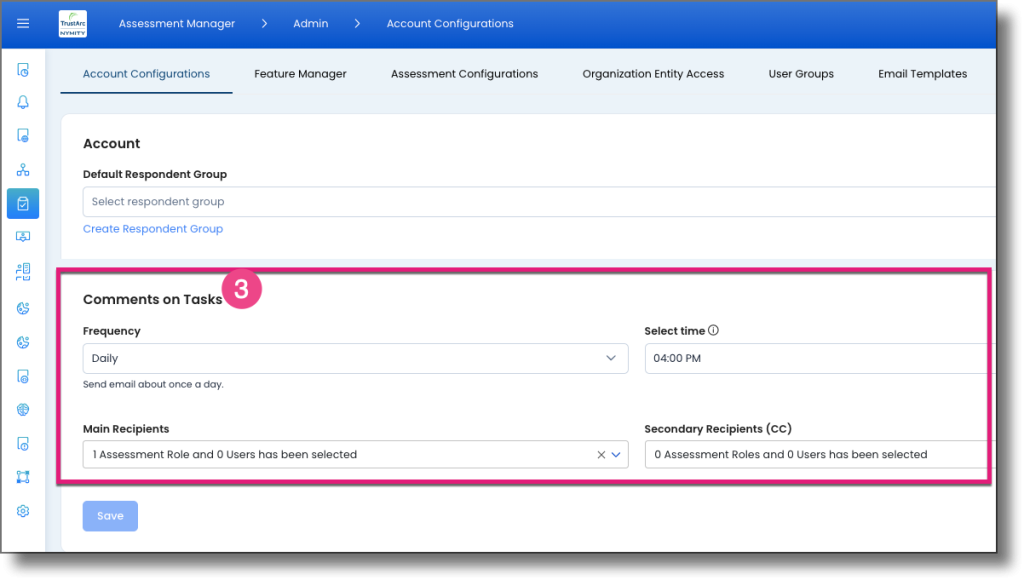Click the 'Account' section heading

click(x=112, y=144)
